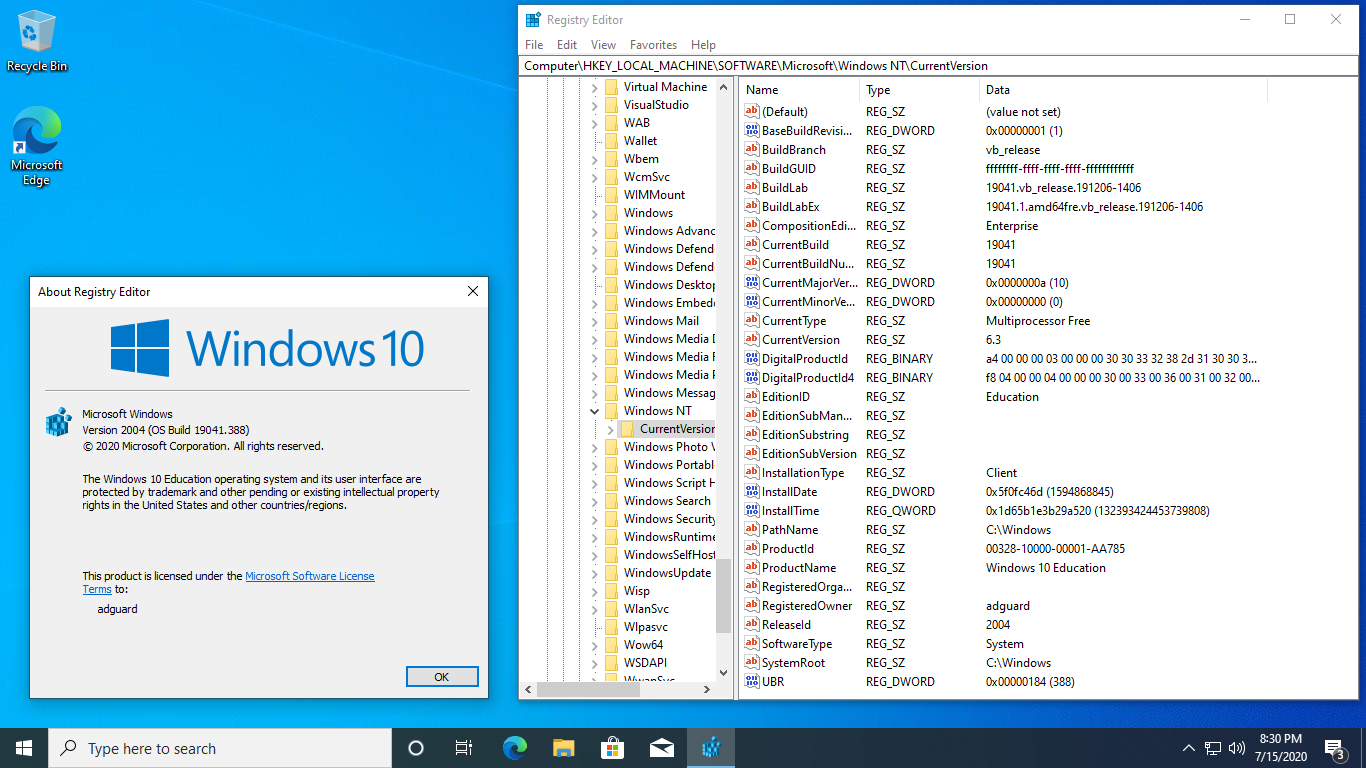Click the WindowsUpdate folder icon
The width and height of the screenshot is (1366, 768).
[611, 573]
